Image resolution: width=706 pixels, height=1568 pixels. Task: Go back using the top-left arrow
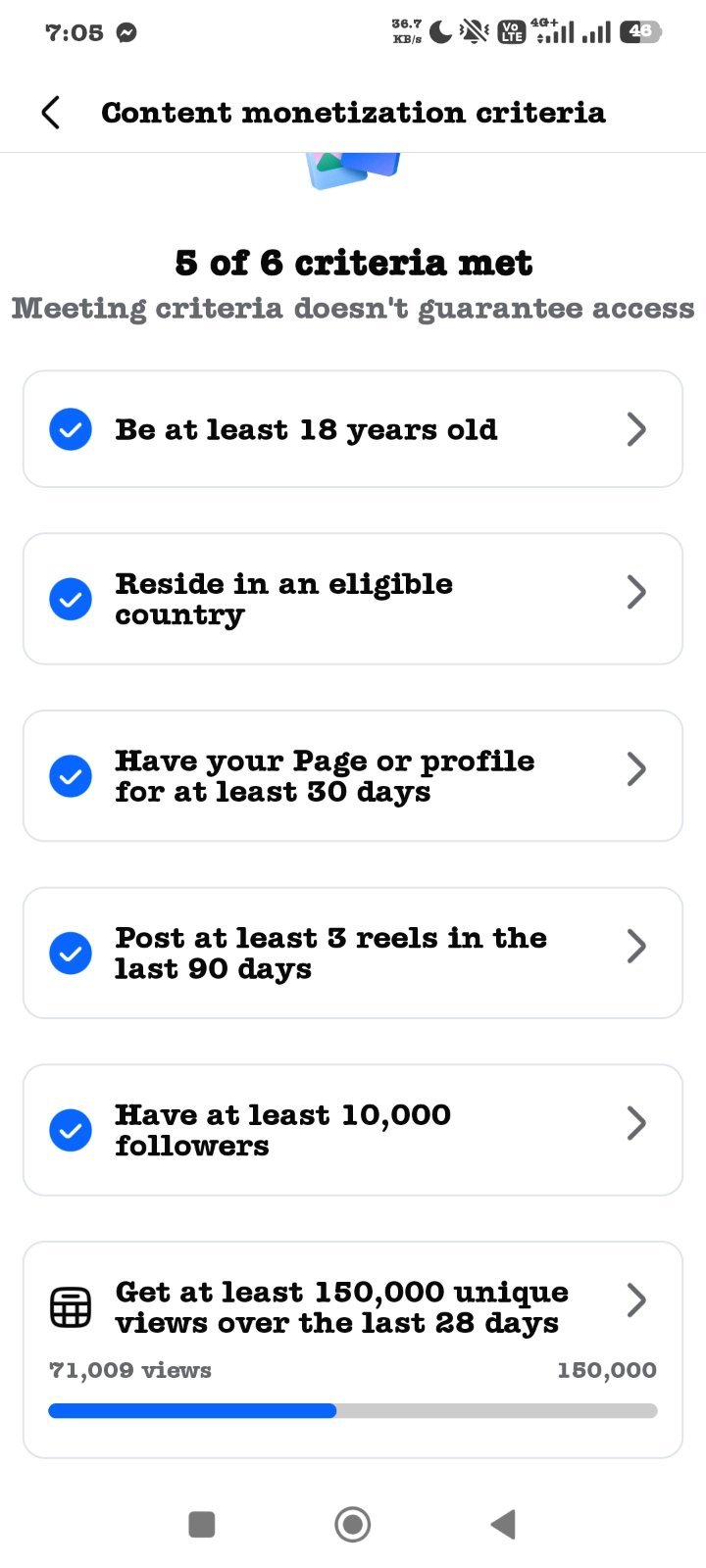(51, 113)
